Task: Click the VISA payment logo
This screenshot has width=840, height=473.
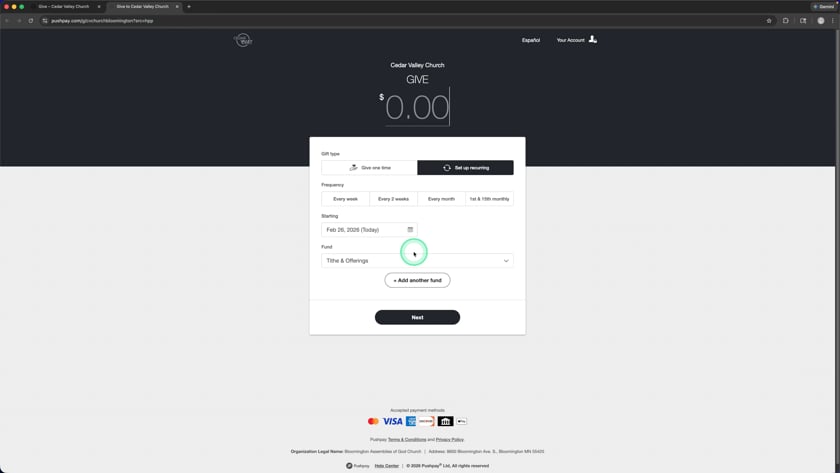Action: (393, 422)
